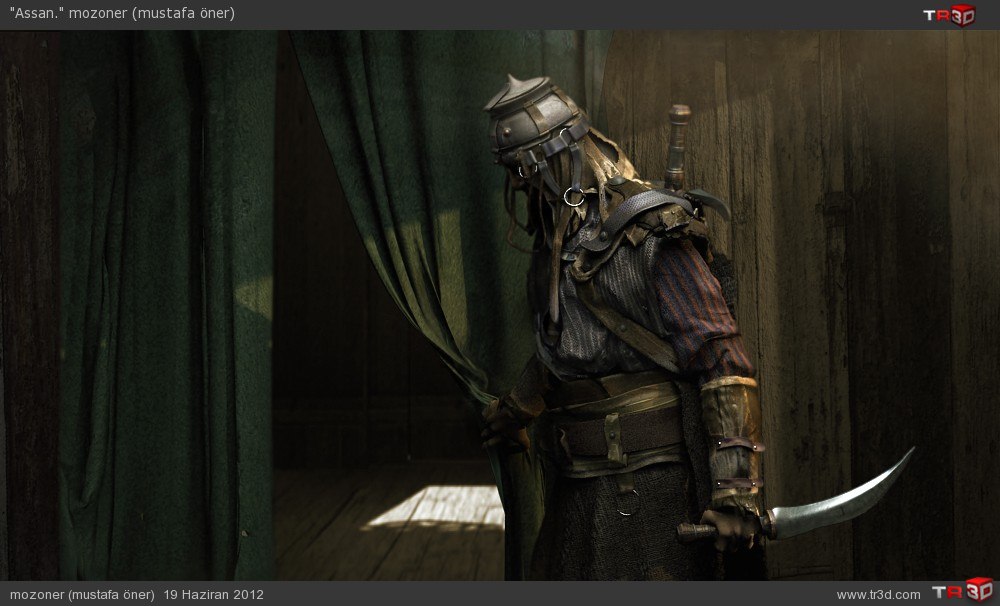Image resolution: width=1000 pixels, height=606 pixels.
Task: Click the TR3D logo in the bottom footer
Action: (961, 592)
